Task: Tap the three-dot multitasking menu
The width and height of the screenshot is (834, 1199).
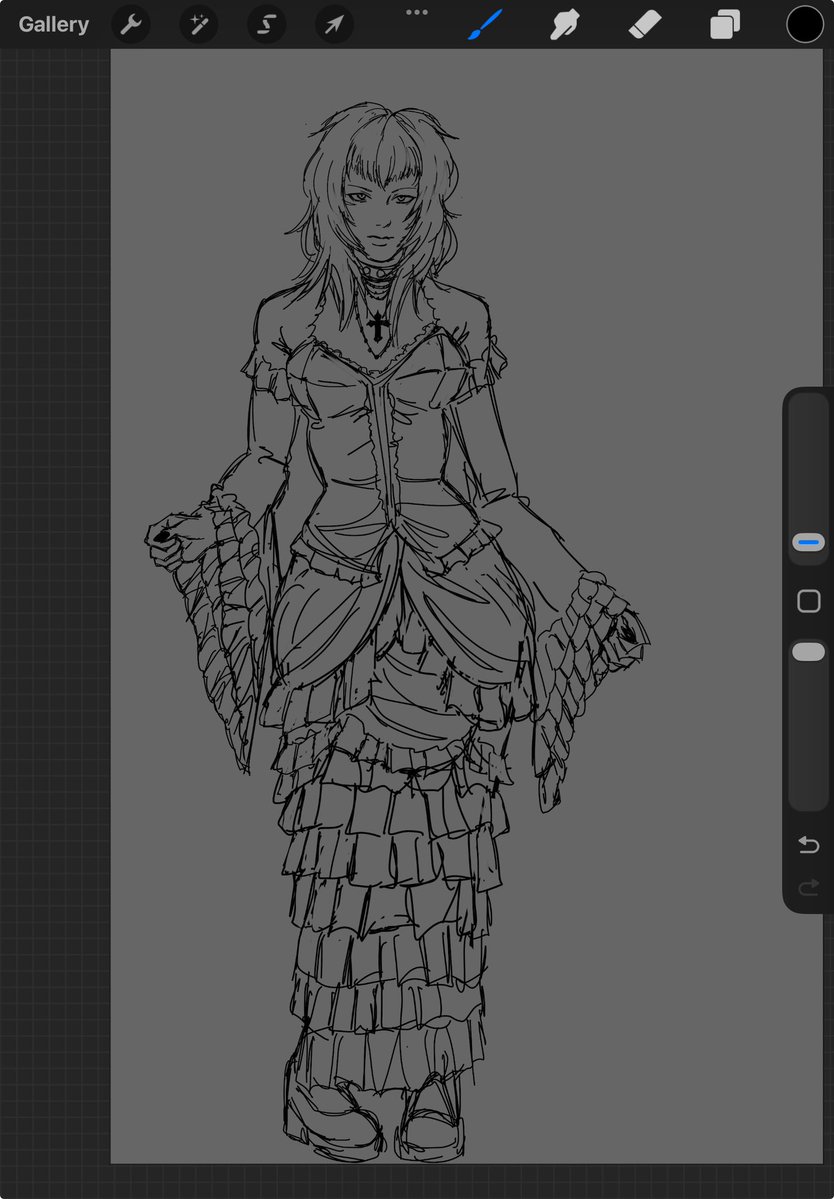Action: (417, 12)
